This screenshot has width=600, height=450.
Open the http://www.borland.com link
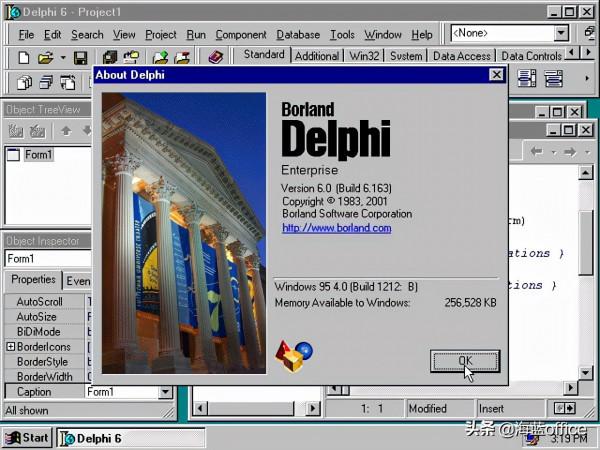(337, 228)
